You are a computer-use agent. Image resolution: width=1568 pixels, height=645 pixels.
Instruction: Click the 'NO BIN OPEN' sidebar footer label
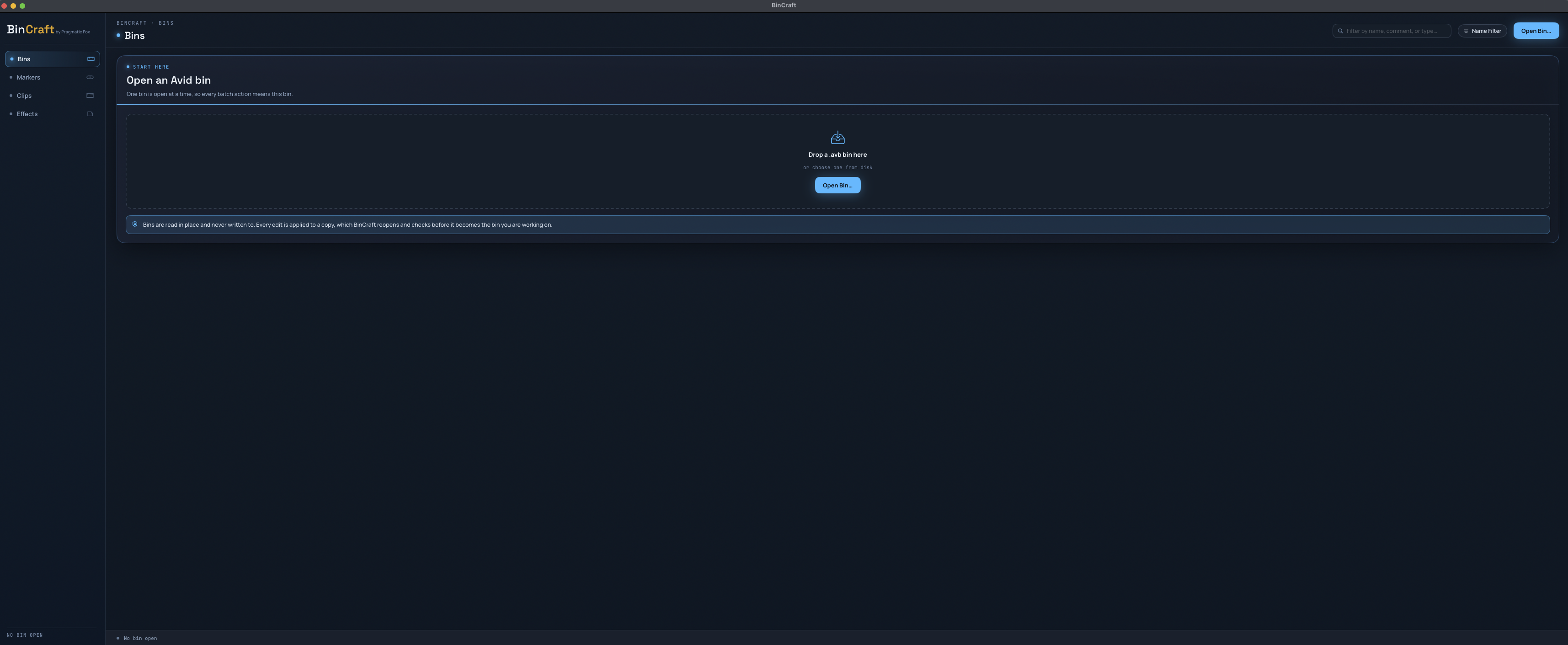(25, 635)
